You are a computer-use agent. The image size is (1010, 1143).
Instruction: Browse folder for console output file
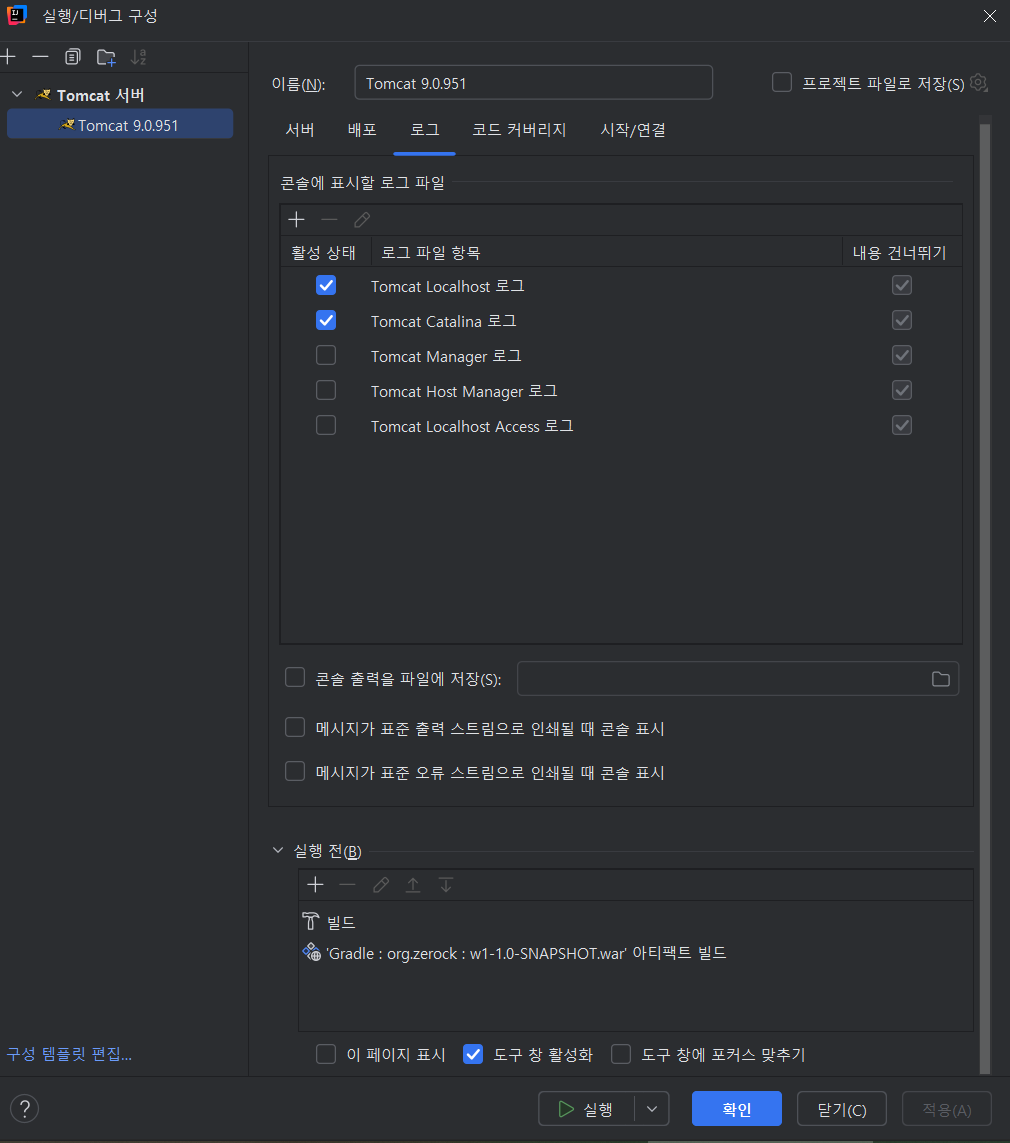coord(941,679)
